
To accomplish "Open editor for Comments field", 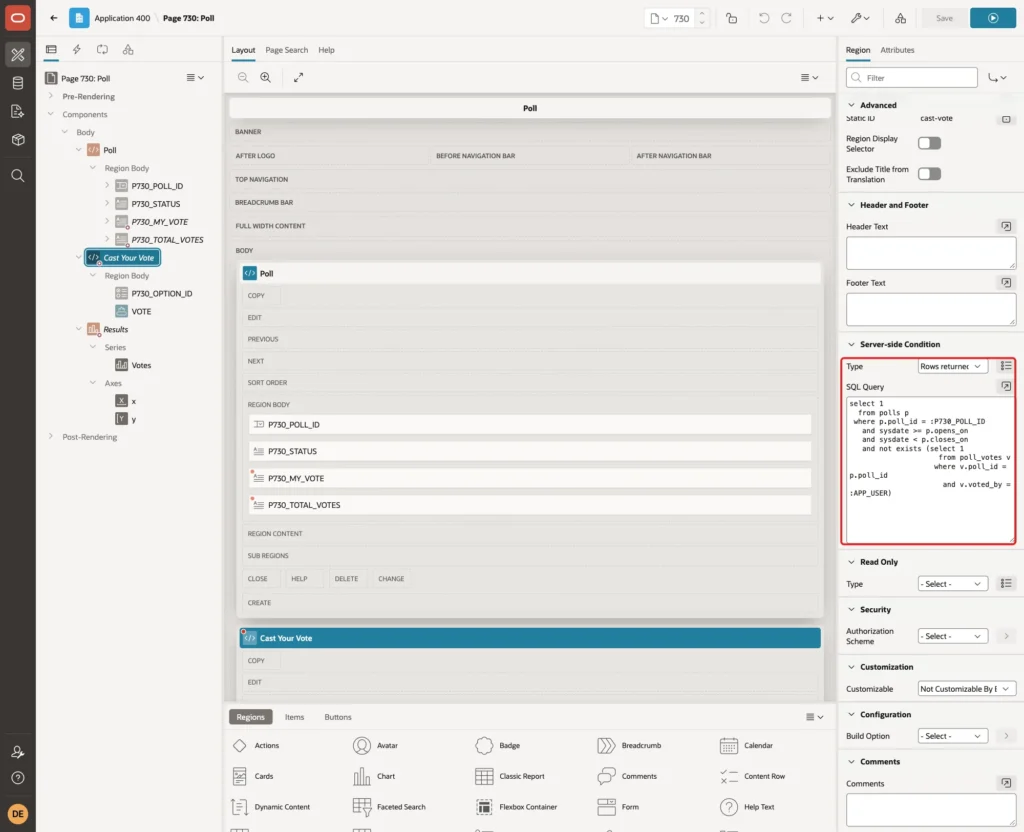I will (1006, 782).
